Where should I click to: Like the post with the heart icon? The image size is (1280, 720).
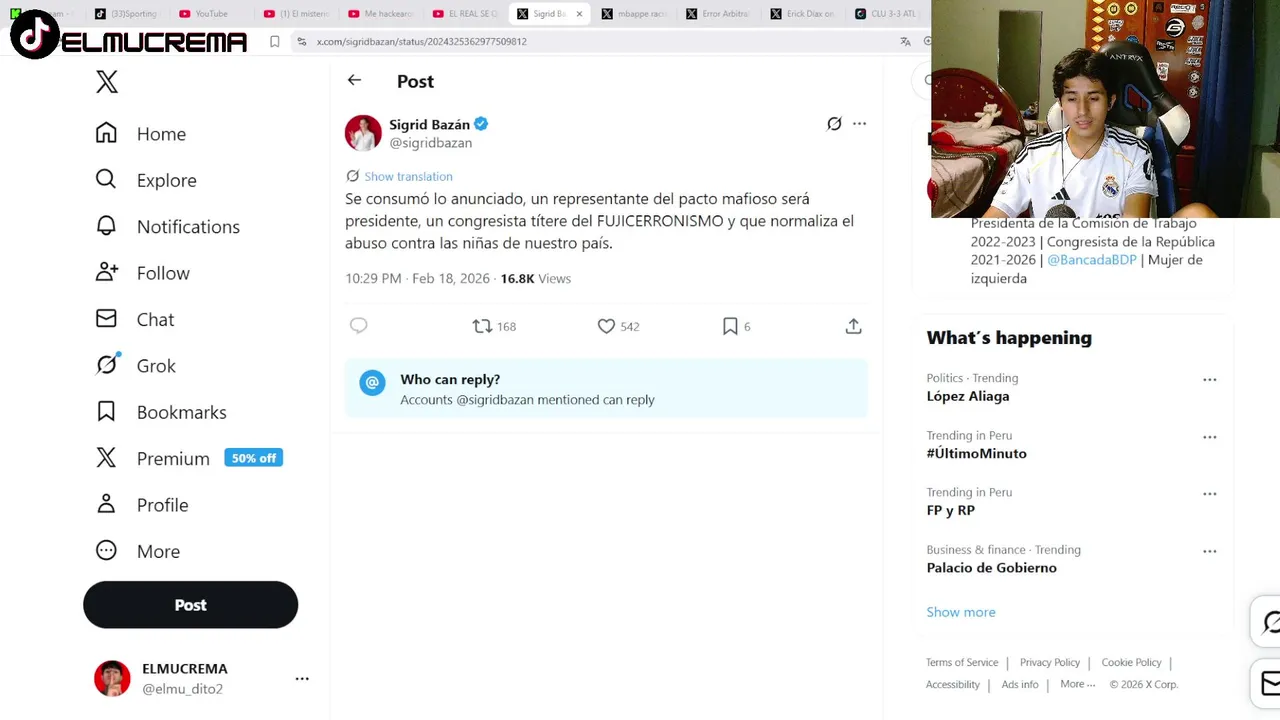(606, 326)
